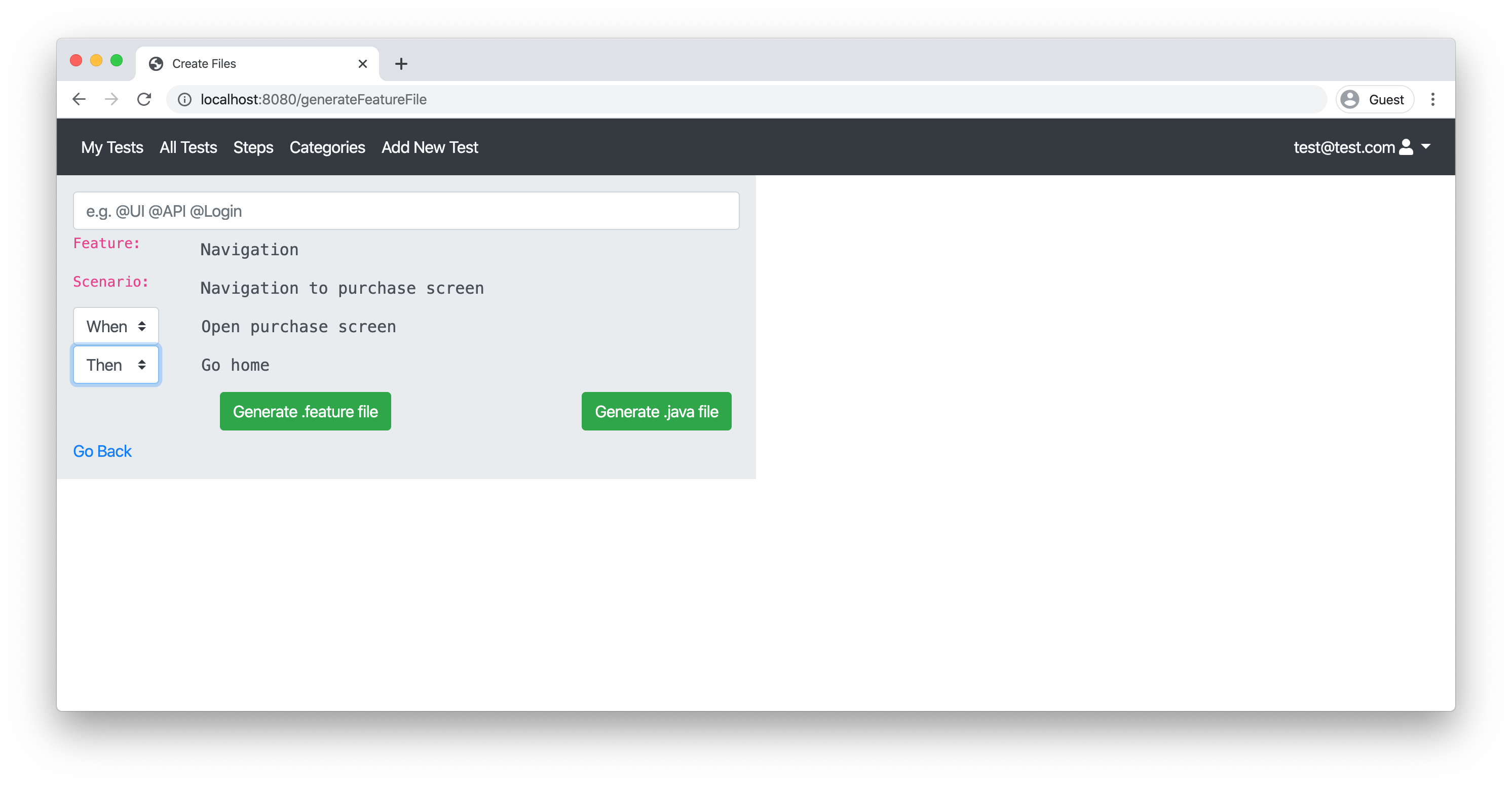Open All Tests navbar item

pyautogui.click(x=188, y=147)
